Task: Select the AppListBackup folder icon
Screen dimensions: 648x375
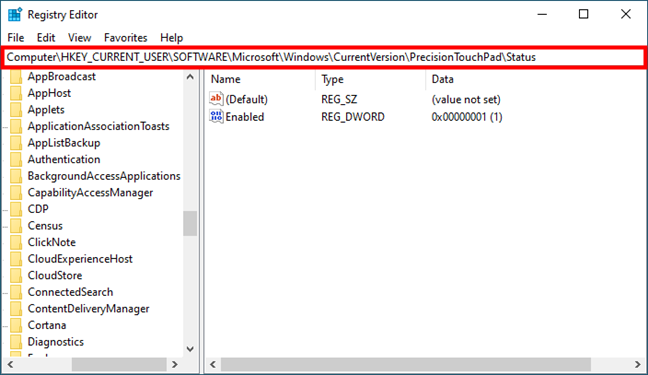Action: point(16,143)
